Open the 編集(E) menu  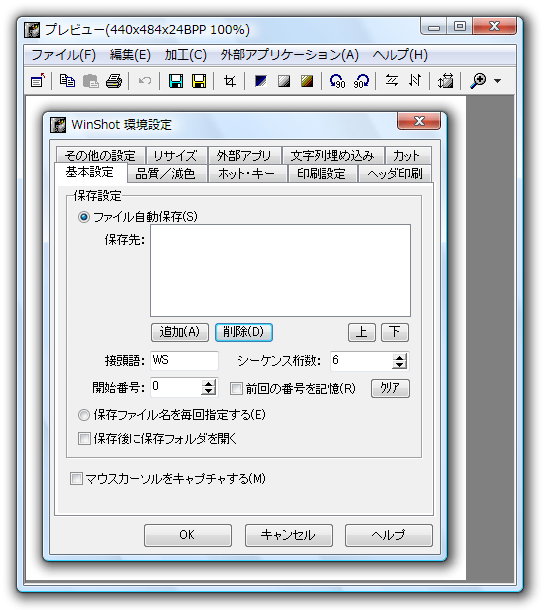[130, 55]
